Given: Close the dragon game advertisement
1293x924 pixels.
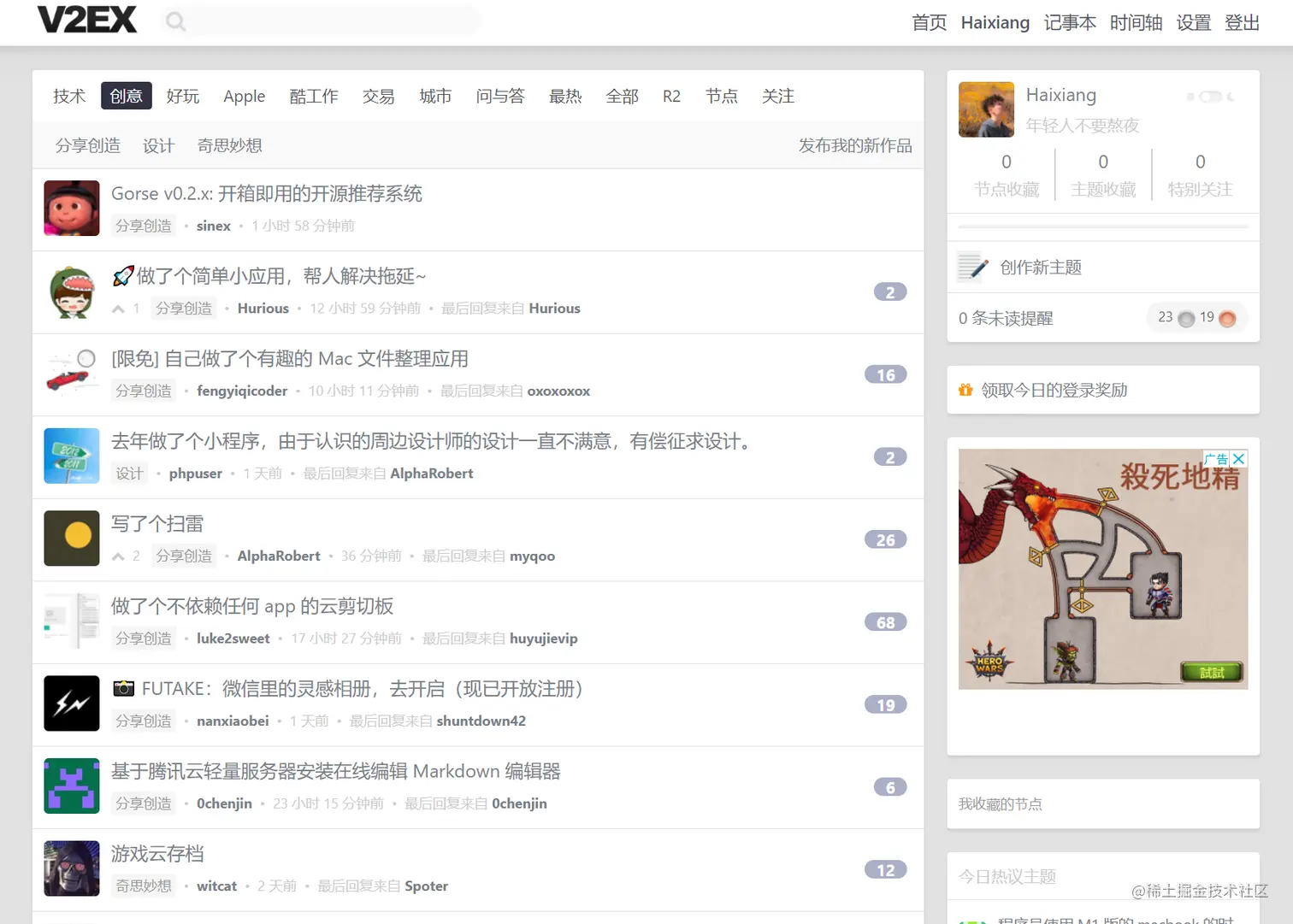Looking at the screenshot, I should coord(1238,459).
